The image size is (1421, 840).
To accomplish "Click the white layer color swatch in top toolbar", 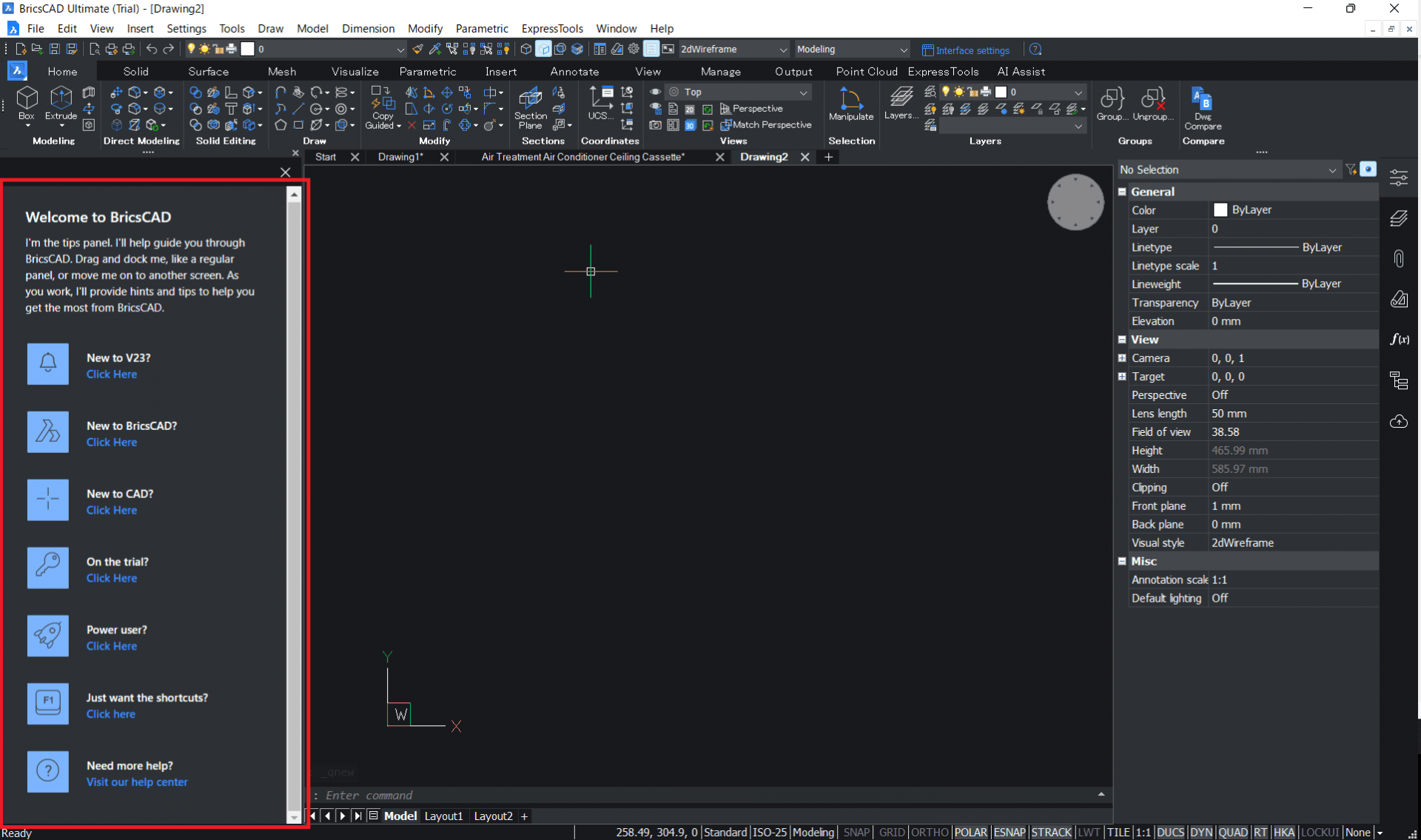I will (248, 49).
